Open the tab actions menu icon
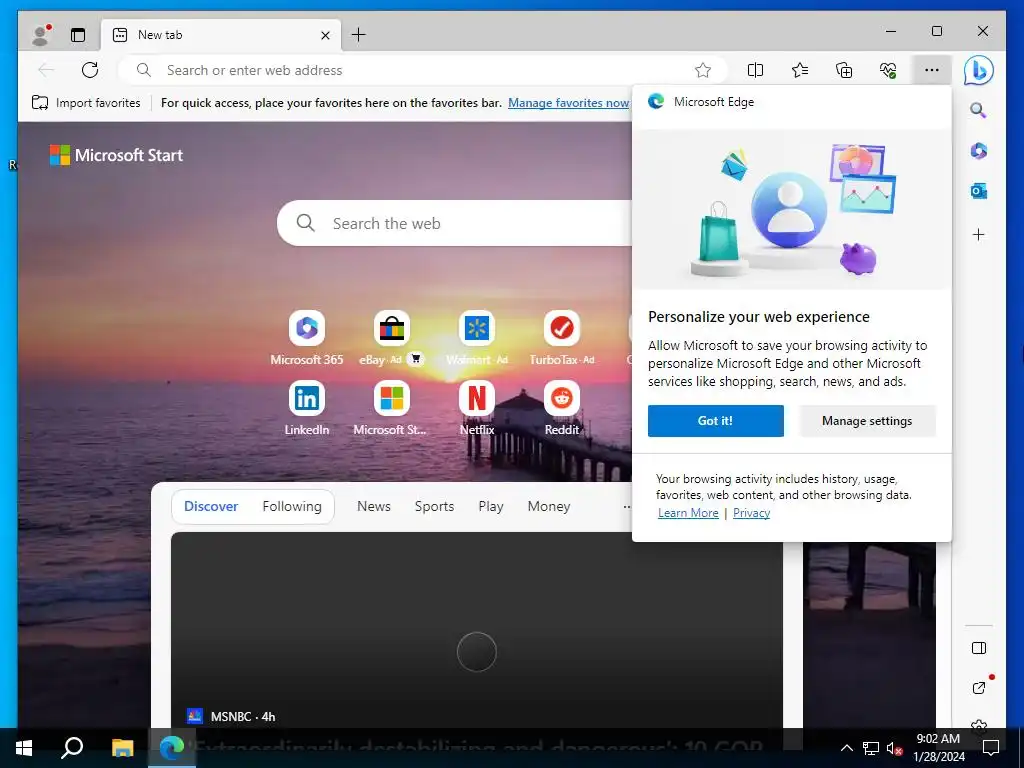 point(78,35)
